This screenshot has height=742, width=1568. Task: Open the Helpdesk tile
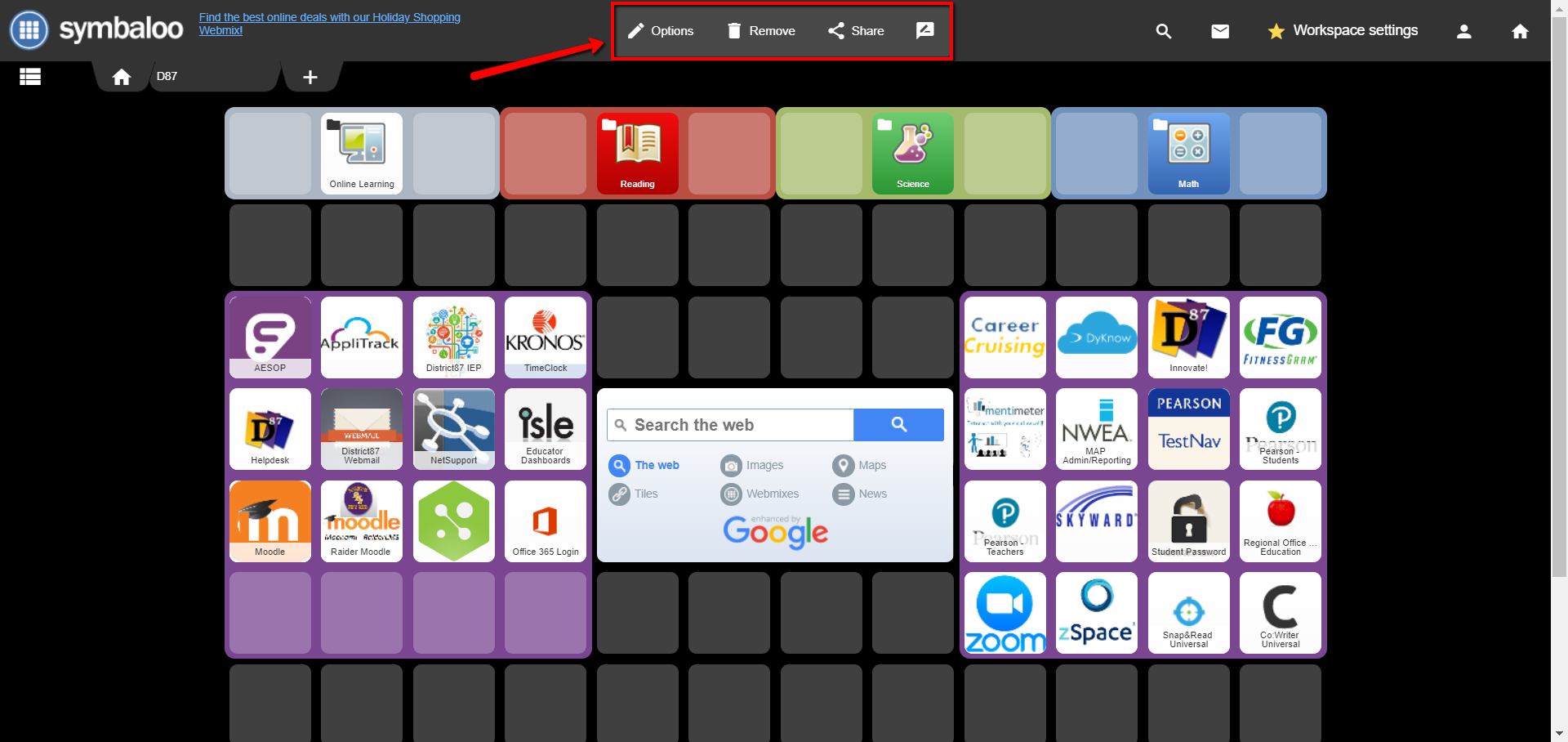click(x=270, y=429)
